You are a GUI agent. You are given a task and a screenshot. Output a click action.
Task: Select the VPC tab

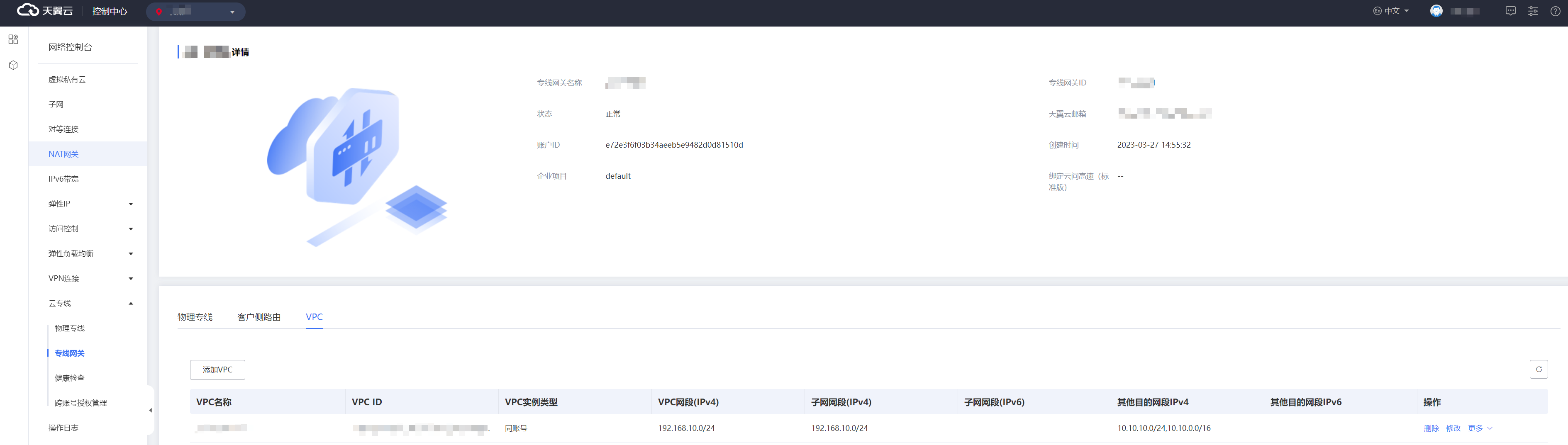(314, 317)
